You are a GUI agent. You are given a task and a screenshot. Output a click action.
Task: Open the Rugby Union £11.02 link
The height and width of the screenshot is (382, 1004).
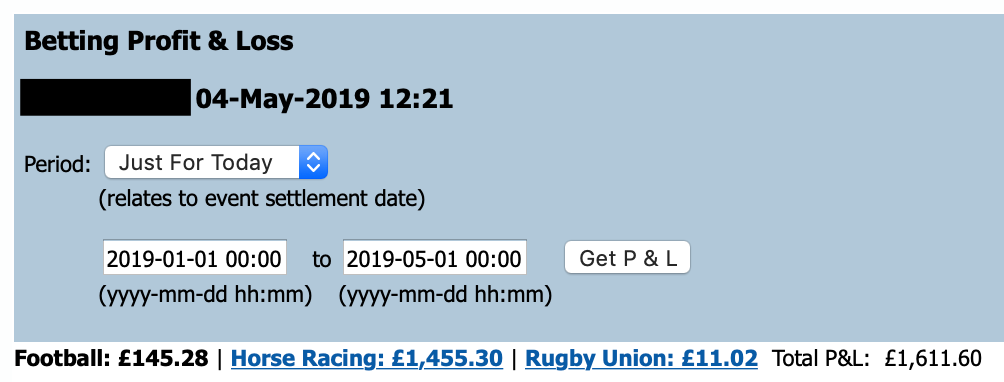(641, 358)
